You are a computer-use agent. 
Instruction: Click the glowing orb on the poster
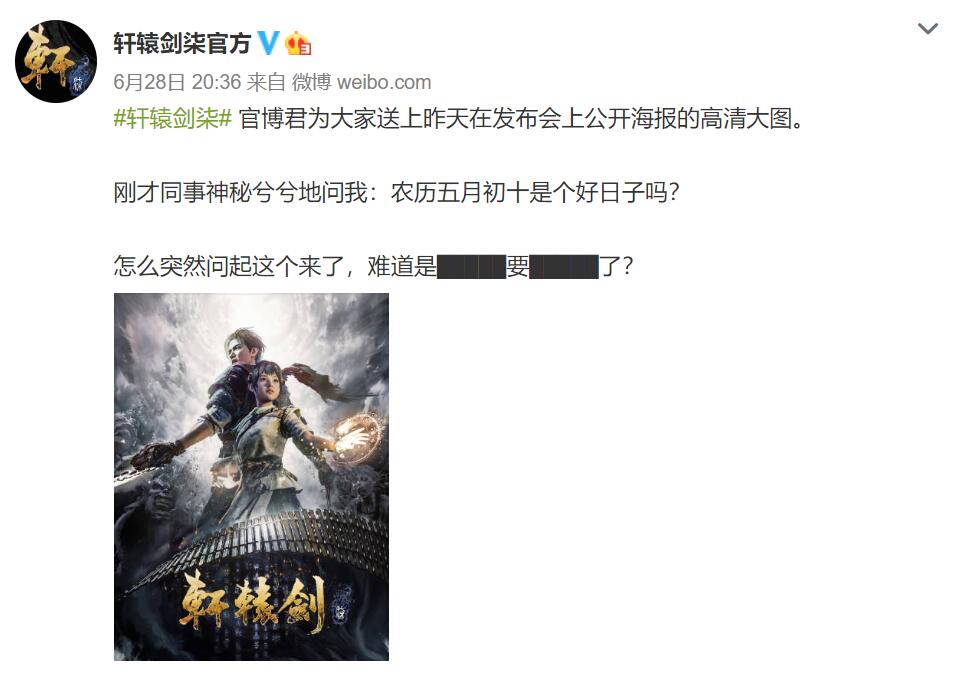pos(357,436)
